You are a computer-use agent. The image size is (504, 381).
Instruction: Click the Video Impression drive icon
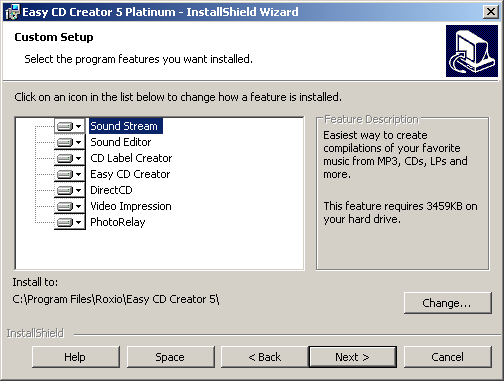[65, 206]
